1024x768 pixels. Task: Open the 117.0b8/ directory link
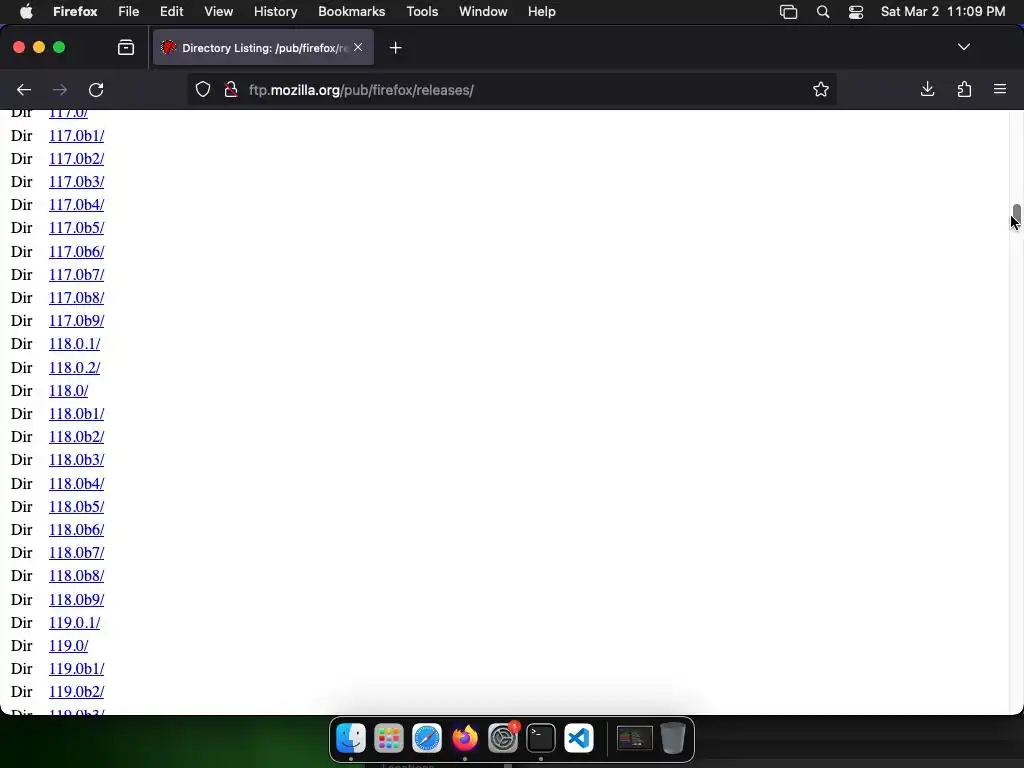tap(76, 297)
